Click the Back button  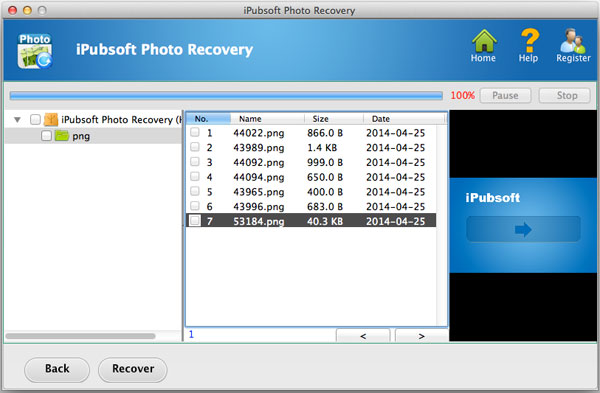57,369
